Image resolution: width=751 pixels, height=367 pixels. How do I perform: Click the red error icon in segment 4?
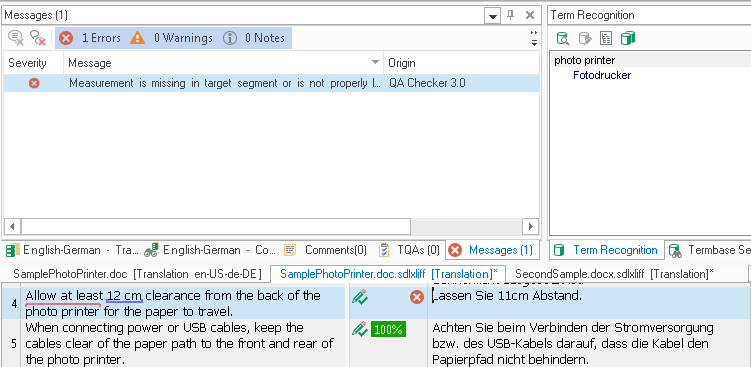(x=417, y=297)
